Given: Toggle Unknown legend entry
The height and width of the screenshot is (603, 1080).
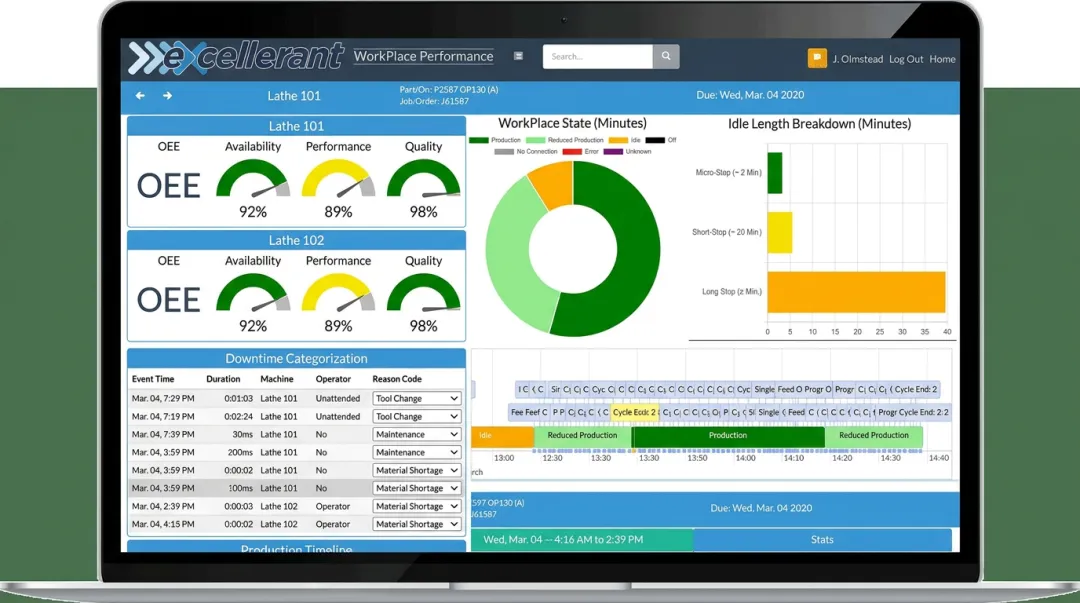Looking at the screenshot, I should tap(627, 152).
